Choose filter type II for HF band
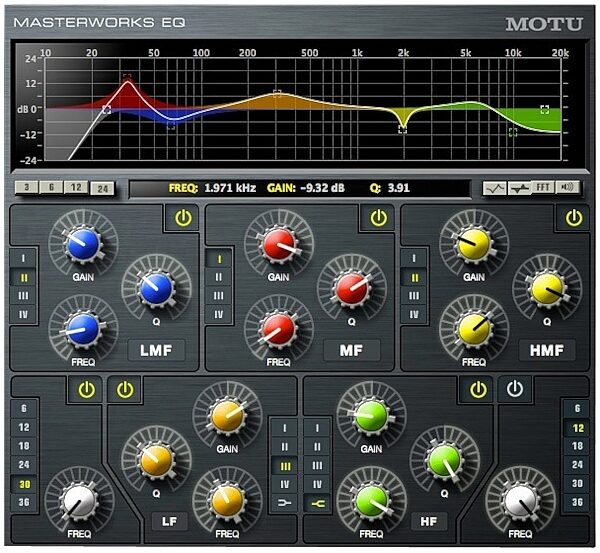Image resolution: width=600 pixels, height=553 pixels. [x=318, y=447]
